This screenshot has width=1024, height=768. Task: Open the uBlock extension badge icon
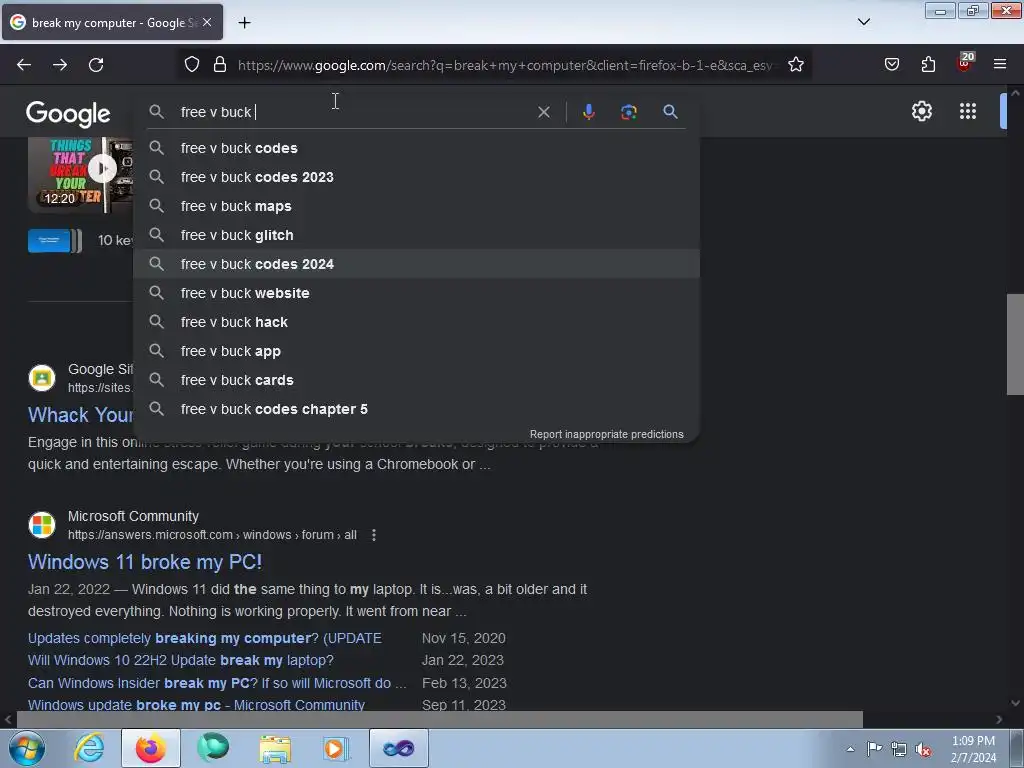tap(965, 62)
